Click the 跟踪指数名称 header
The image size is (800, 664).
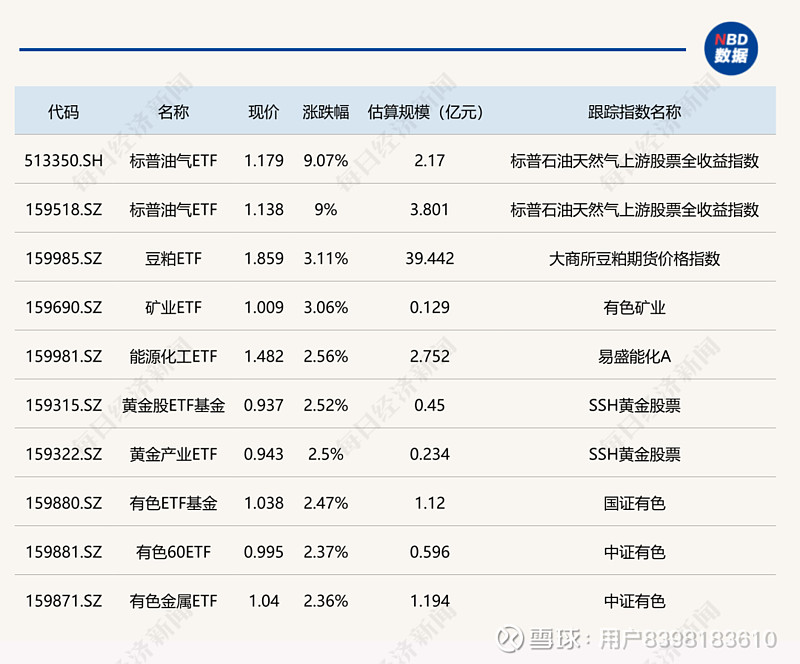632,112
